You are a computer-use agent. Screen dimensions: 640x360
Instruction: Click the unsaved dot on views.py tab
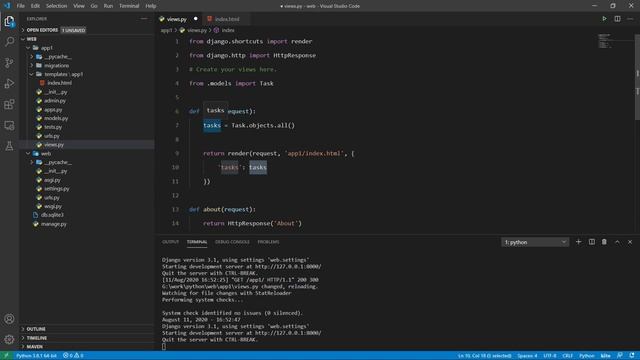(196, 19)
